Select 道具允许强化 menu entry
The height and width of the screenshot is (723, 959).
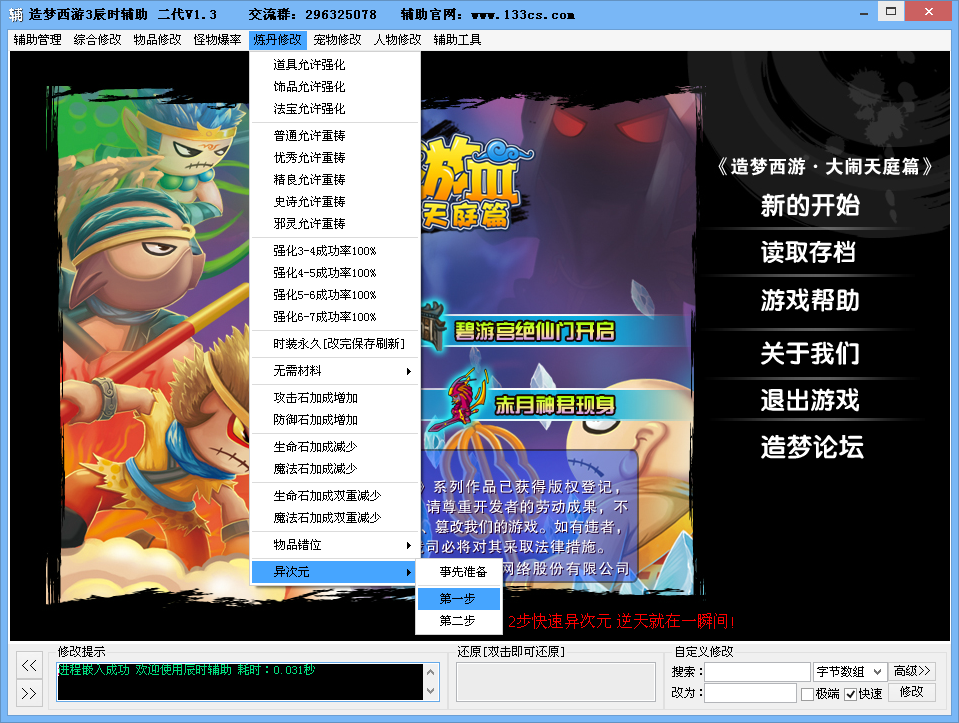tap(335, 65)
